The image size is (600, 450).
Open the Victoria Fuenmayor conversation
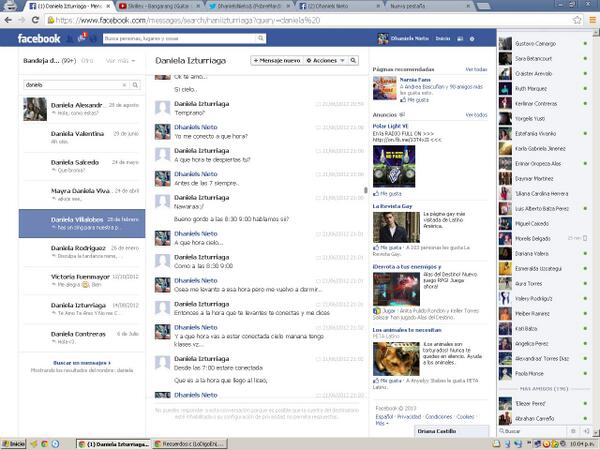(82, 280)
